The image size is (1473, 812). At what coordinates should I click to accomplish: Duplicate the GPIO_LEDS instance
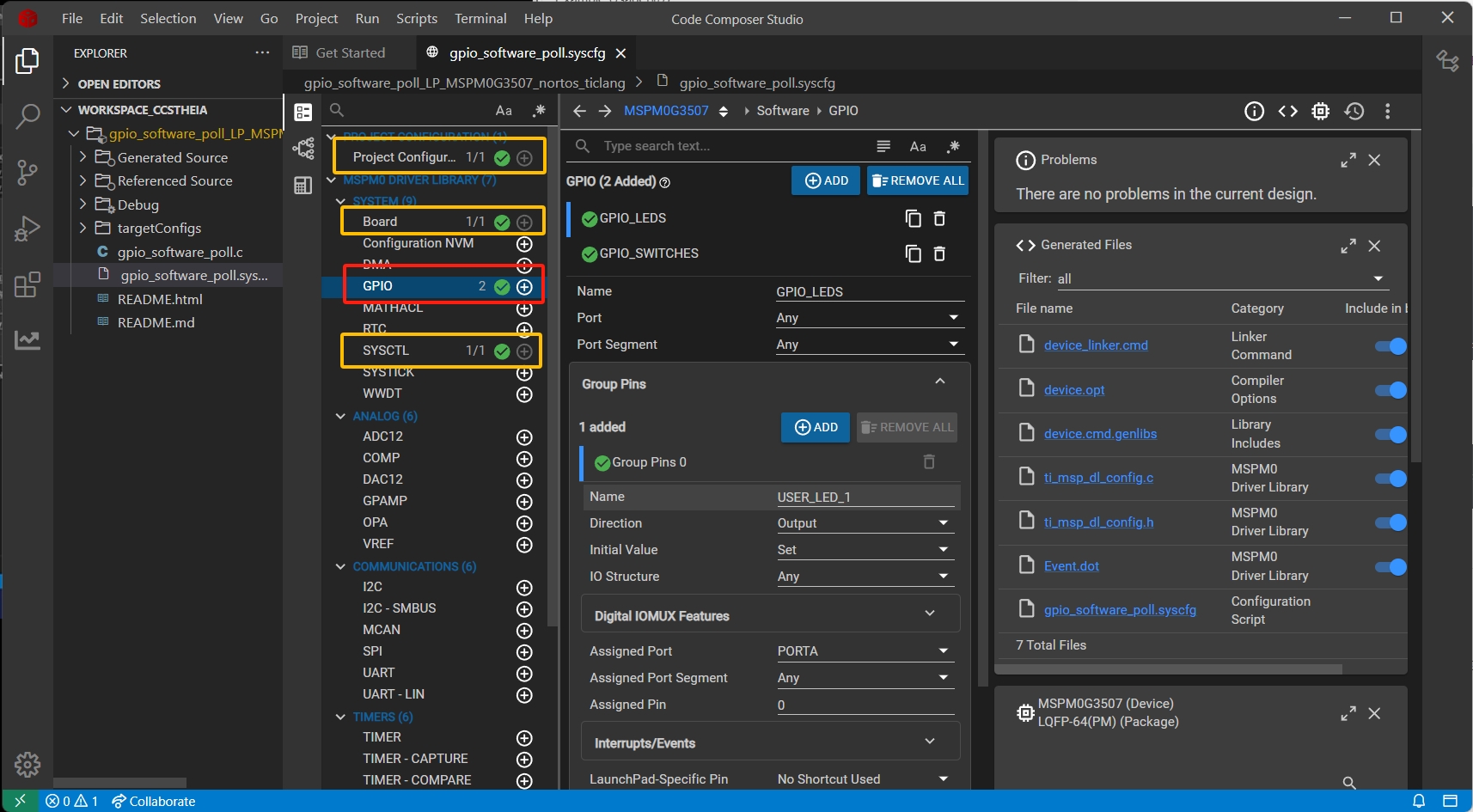coord(913,218)
